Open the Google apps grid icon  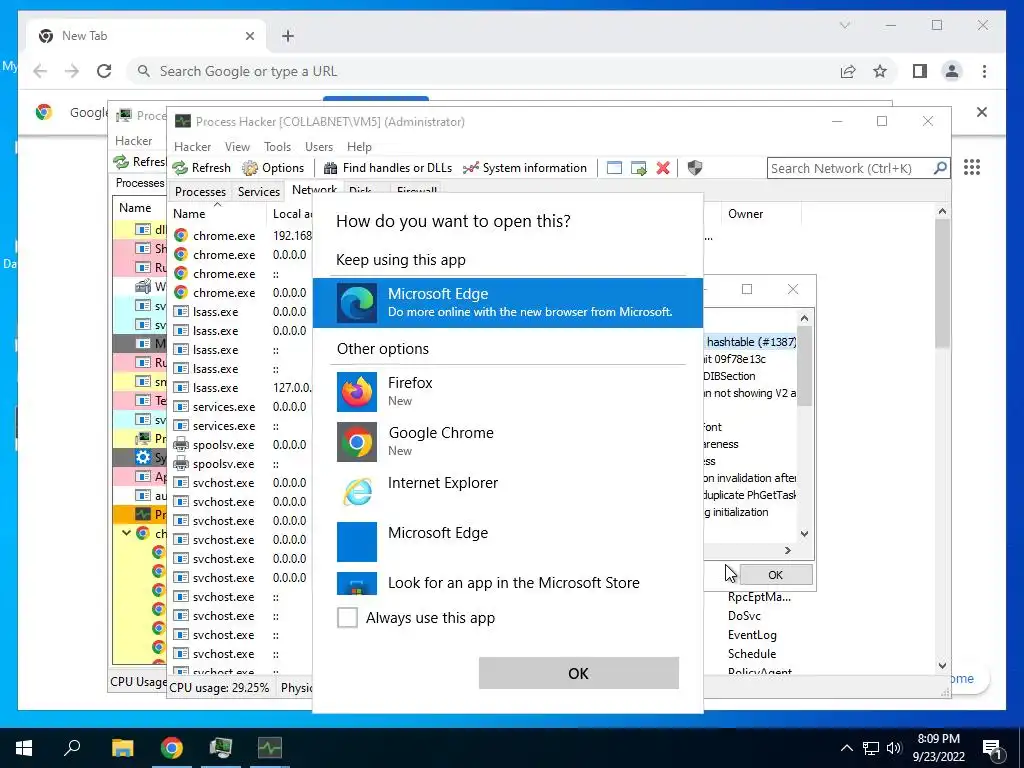(x=972, y=167)
